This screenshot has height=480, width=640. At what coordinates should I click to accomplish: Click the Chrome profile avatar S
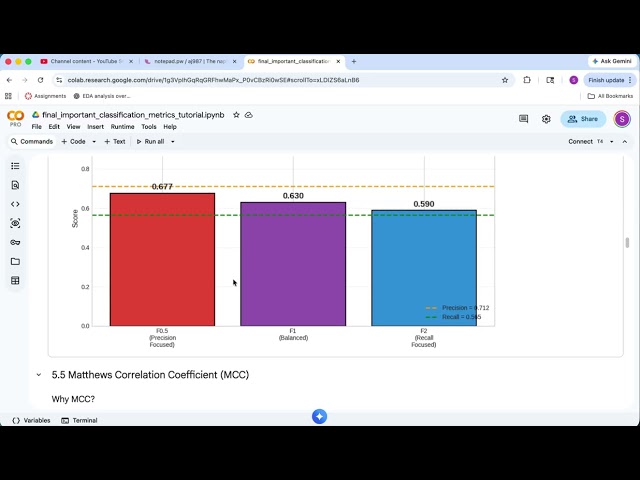[573, 80]
